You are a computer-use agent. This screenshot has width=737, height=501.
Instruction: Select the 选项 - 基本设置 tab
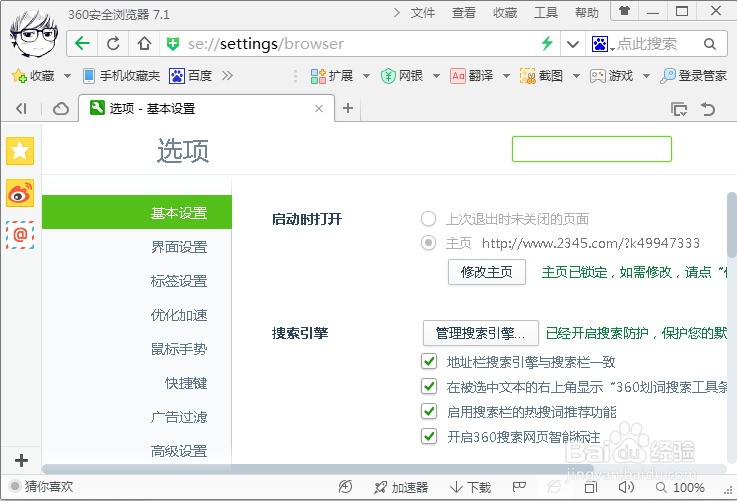coord(207,109)
